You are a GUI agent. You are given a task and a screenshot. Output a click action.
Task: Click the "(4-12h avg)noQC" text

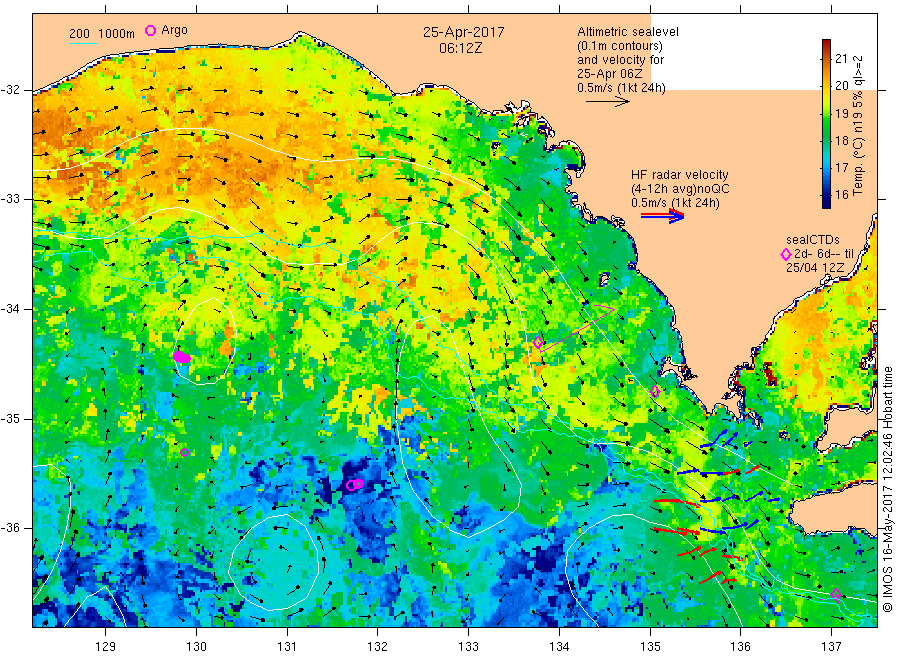(681, 189)
